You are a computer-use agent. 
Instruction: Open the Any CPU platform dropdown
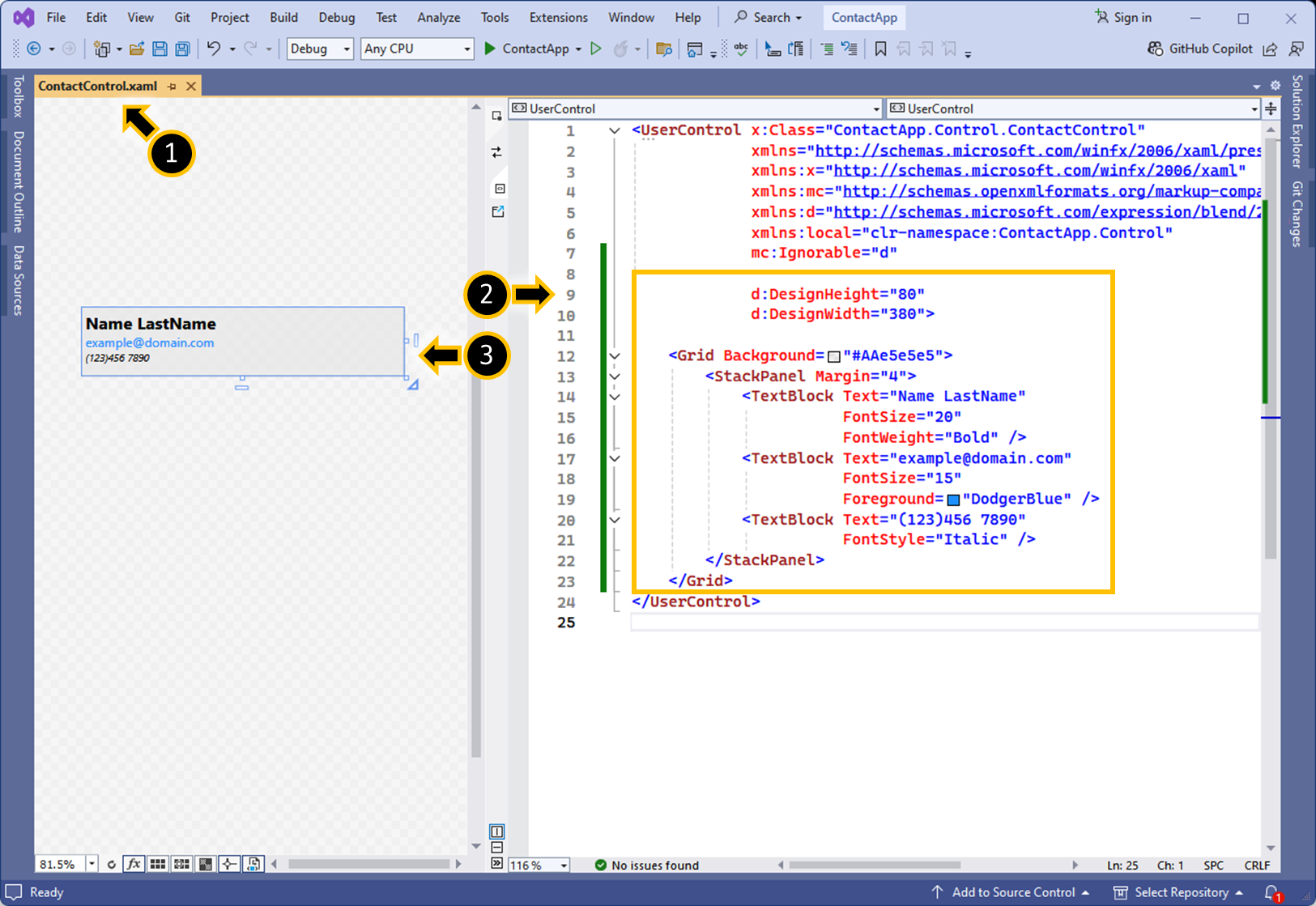point(416,49)
